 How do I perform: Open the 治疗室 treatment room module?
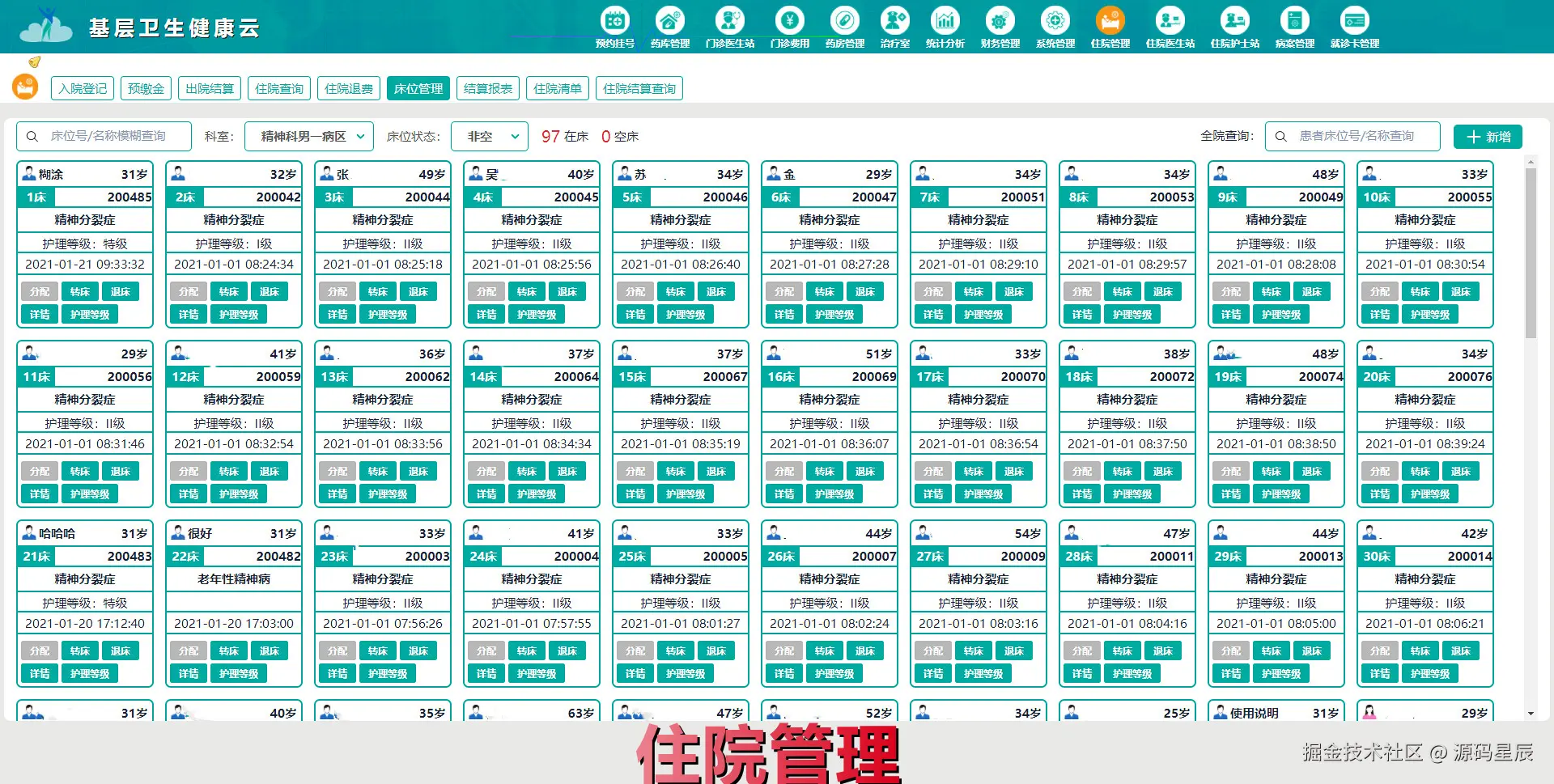(895, 27)
